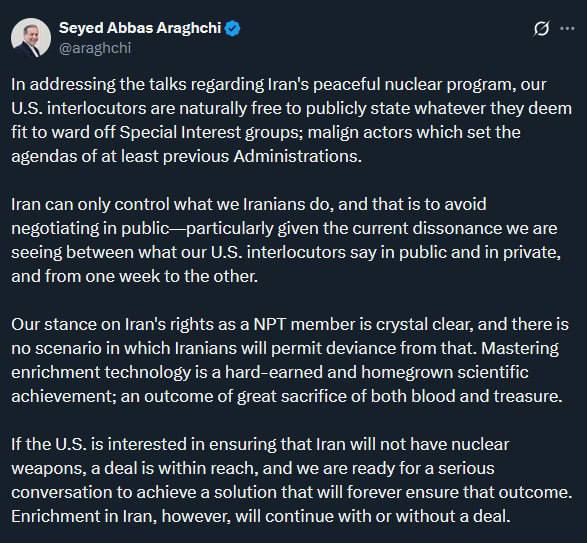Open the three-dot more options menu
The width and height of the screenshot is (587, 543).
(x=567, y=28)
